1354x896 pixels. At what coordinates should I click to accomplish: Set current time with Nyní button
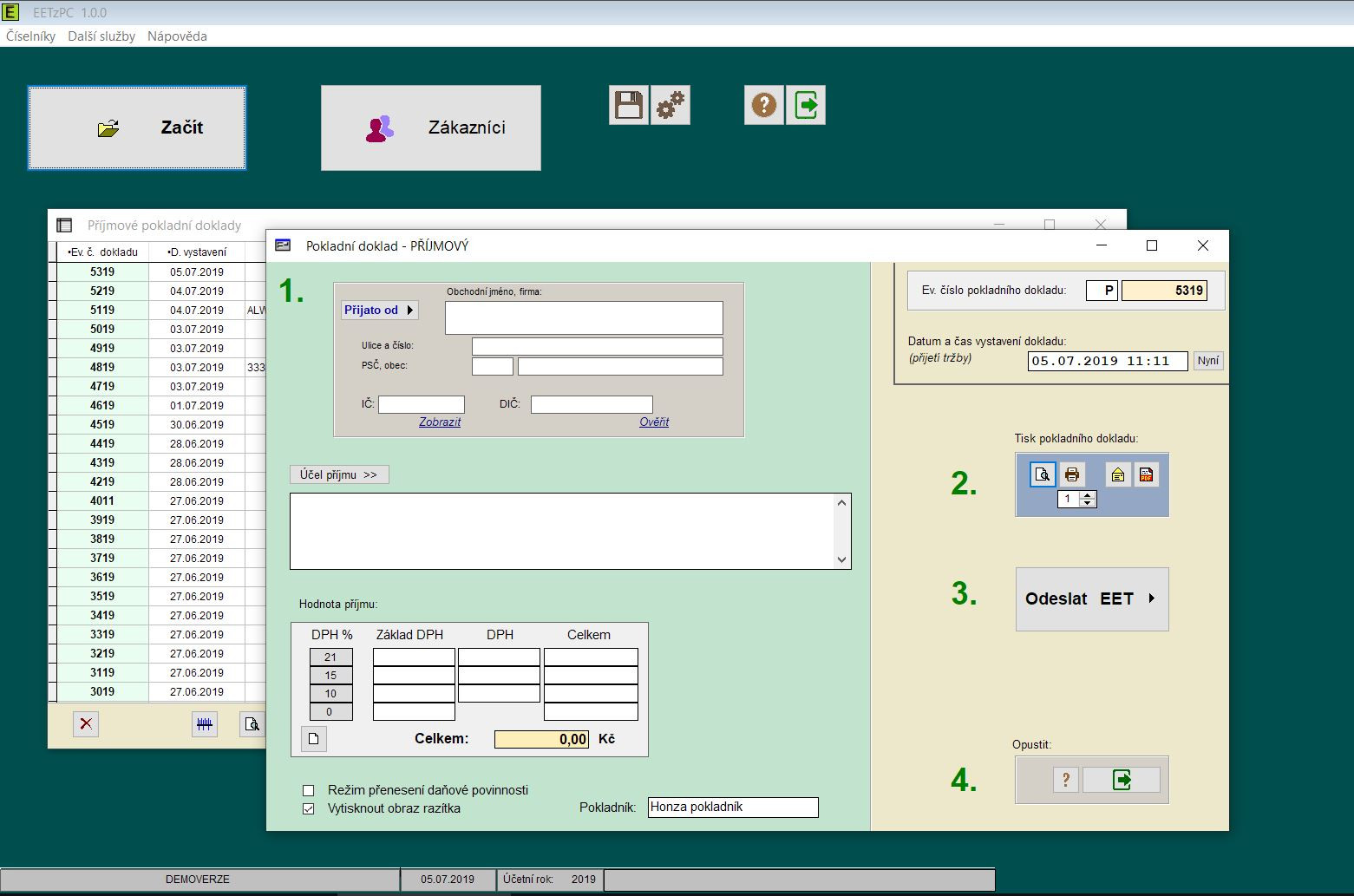click(1208, 361)
